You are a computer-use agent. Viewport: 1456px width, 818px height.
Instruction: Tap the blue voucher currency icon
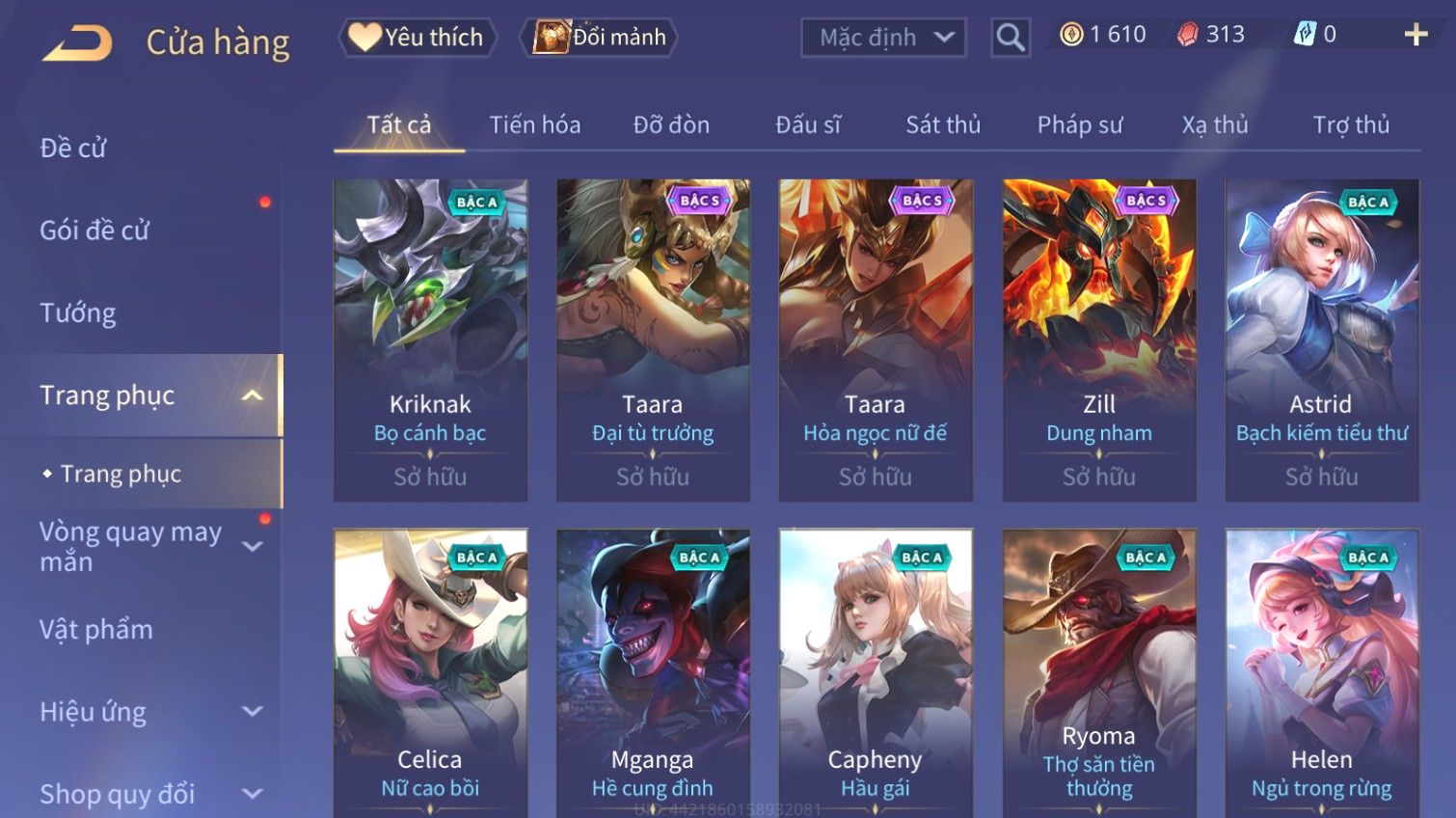point(1304,34)
